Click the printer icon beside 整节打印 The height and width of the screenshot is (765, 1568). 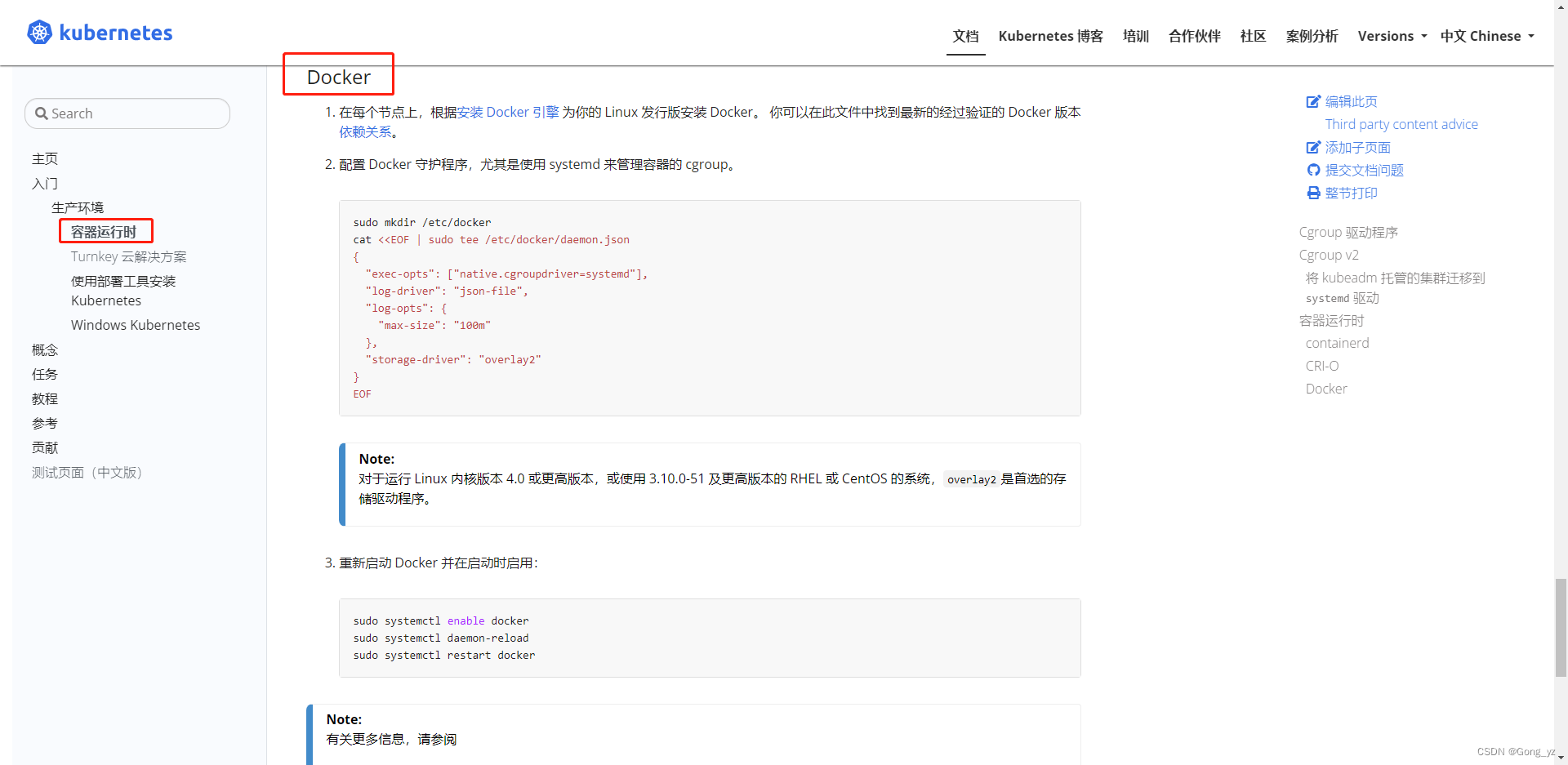pyautogui.click(x=1313, y=193)
